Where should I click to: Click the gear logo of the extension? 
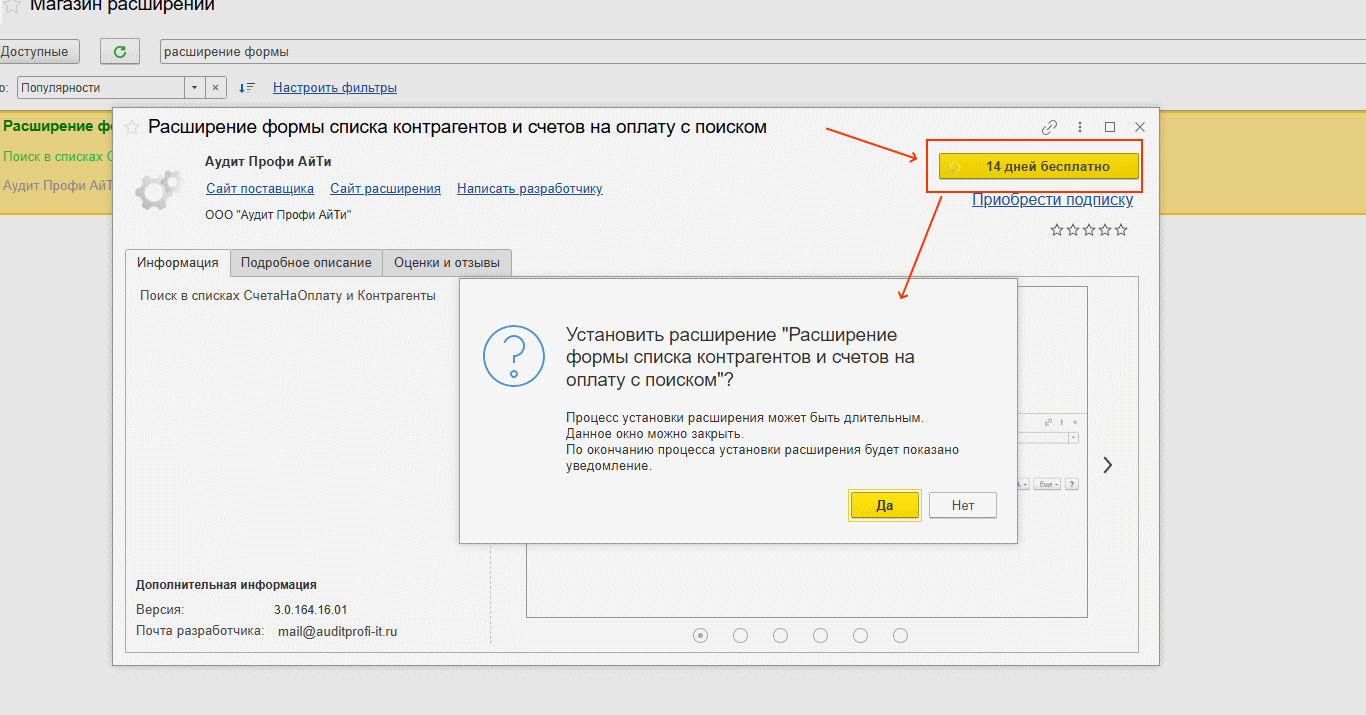click(x=159, y=189)
